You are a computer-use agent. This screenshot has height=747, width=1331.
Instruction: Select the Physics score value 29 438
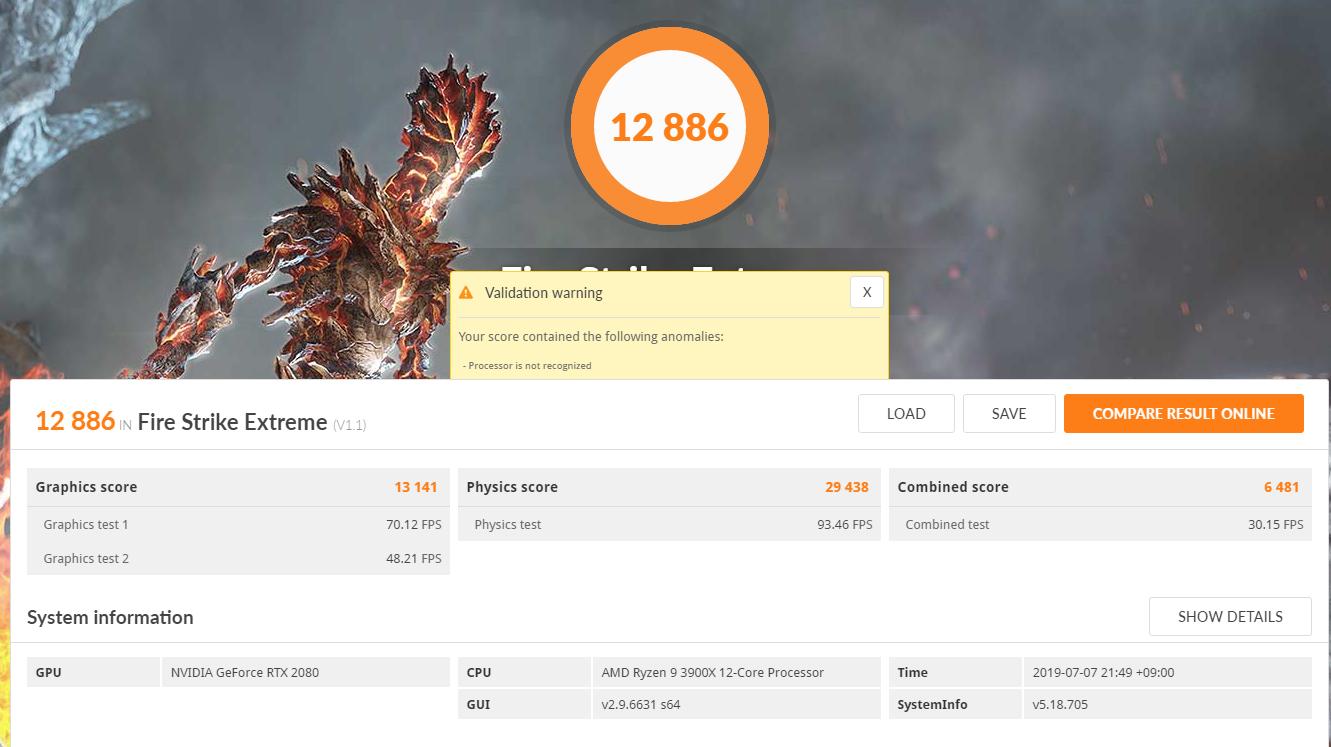[847, 487]
